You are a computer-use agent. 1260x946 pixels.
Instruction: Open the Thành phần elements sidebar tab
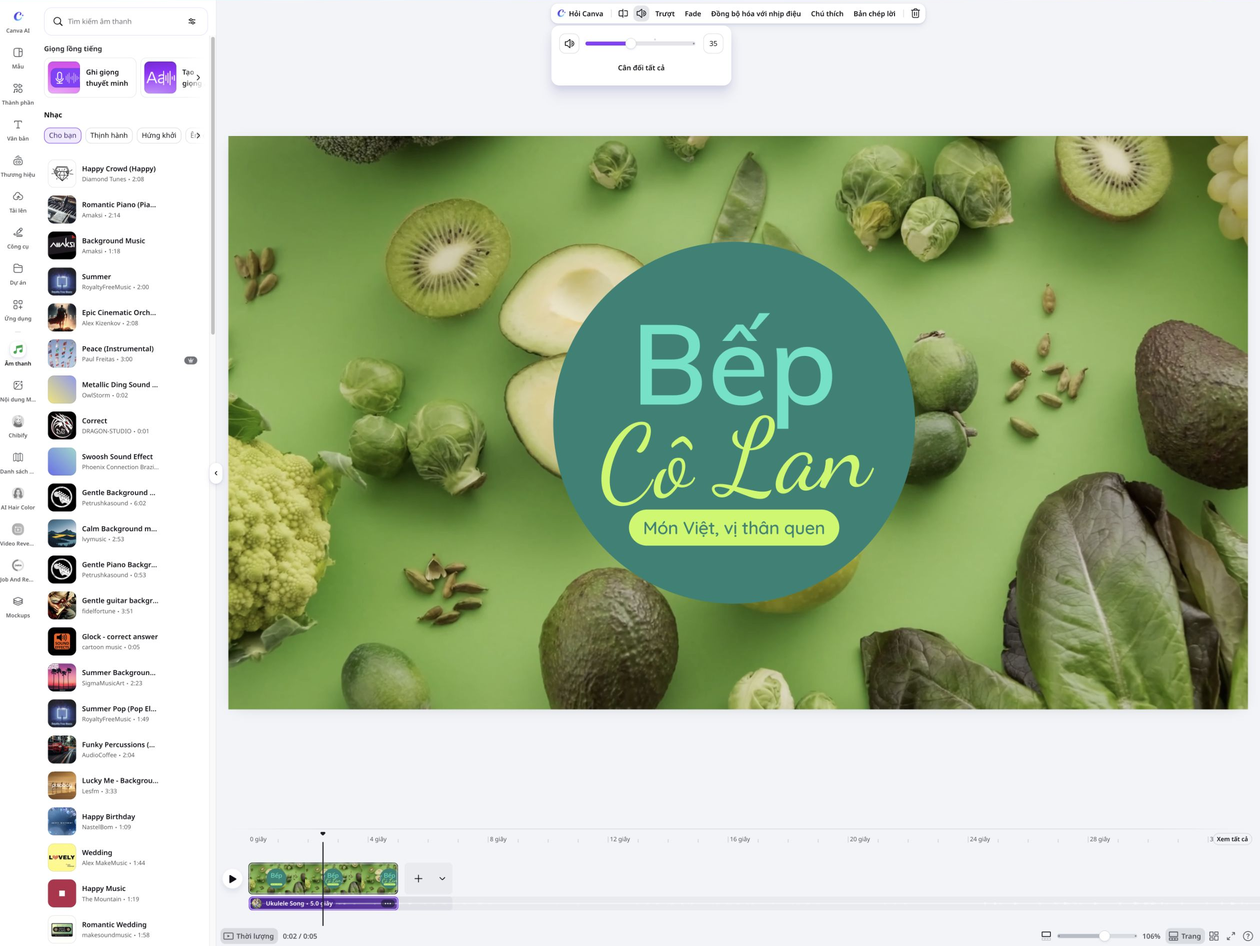18,94
